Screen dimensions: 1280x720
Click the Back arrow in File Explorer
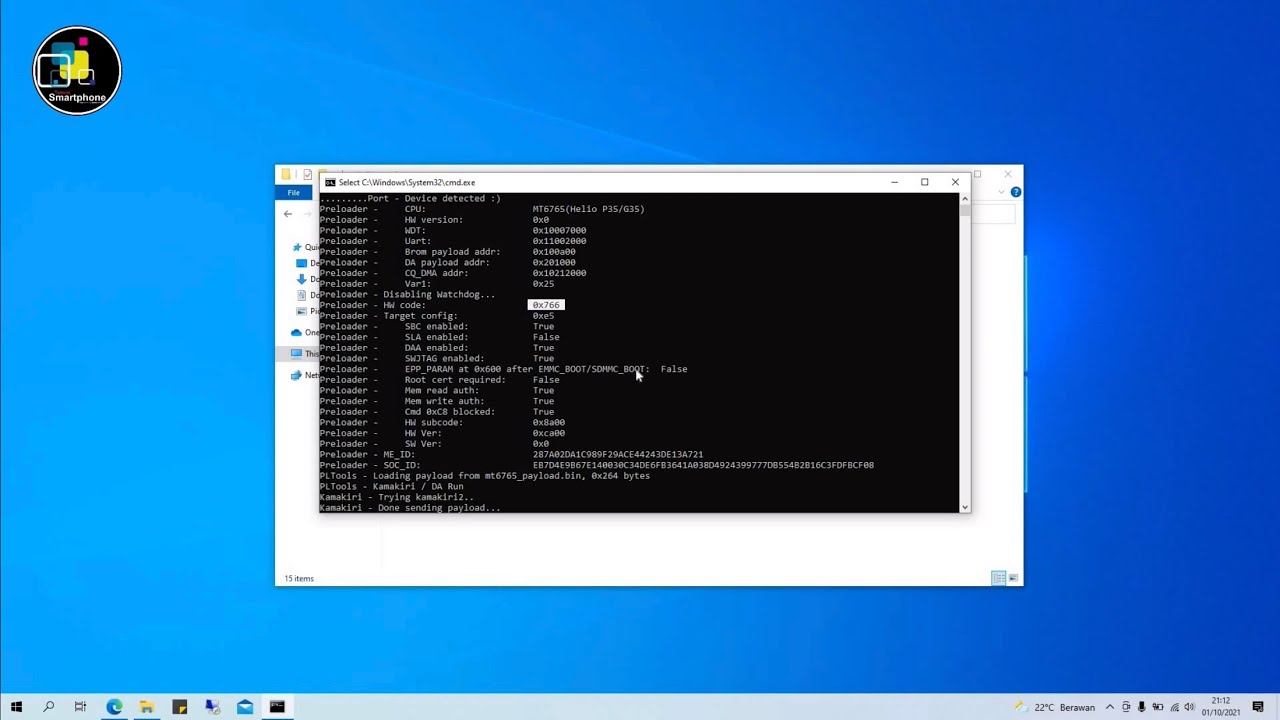click(x=288, y=214)
